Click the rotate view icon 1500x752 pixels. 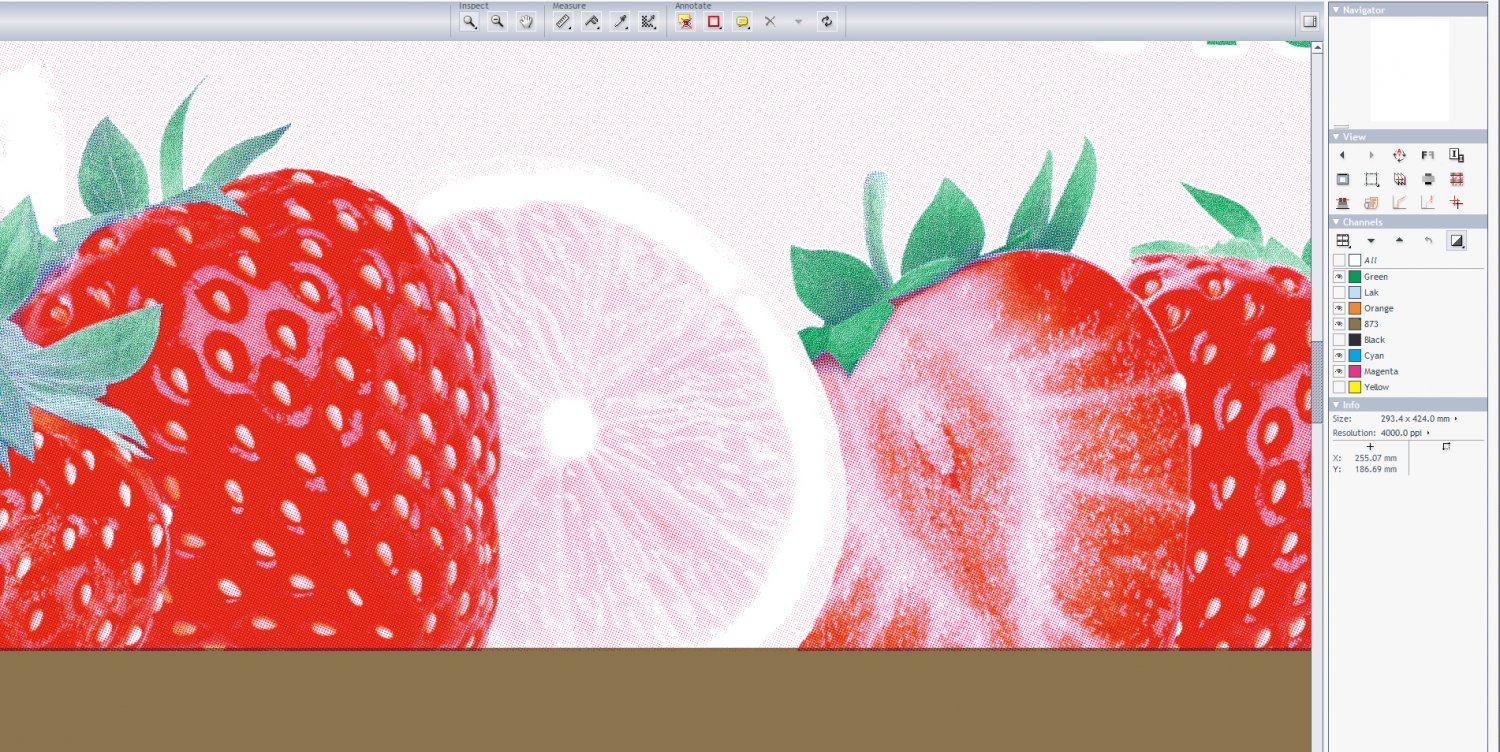1399,156
